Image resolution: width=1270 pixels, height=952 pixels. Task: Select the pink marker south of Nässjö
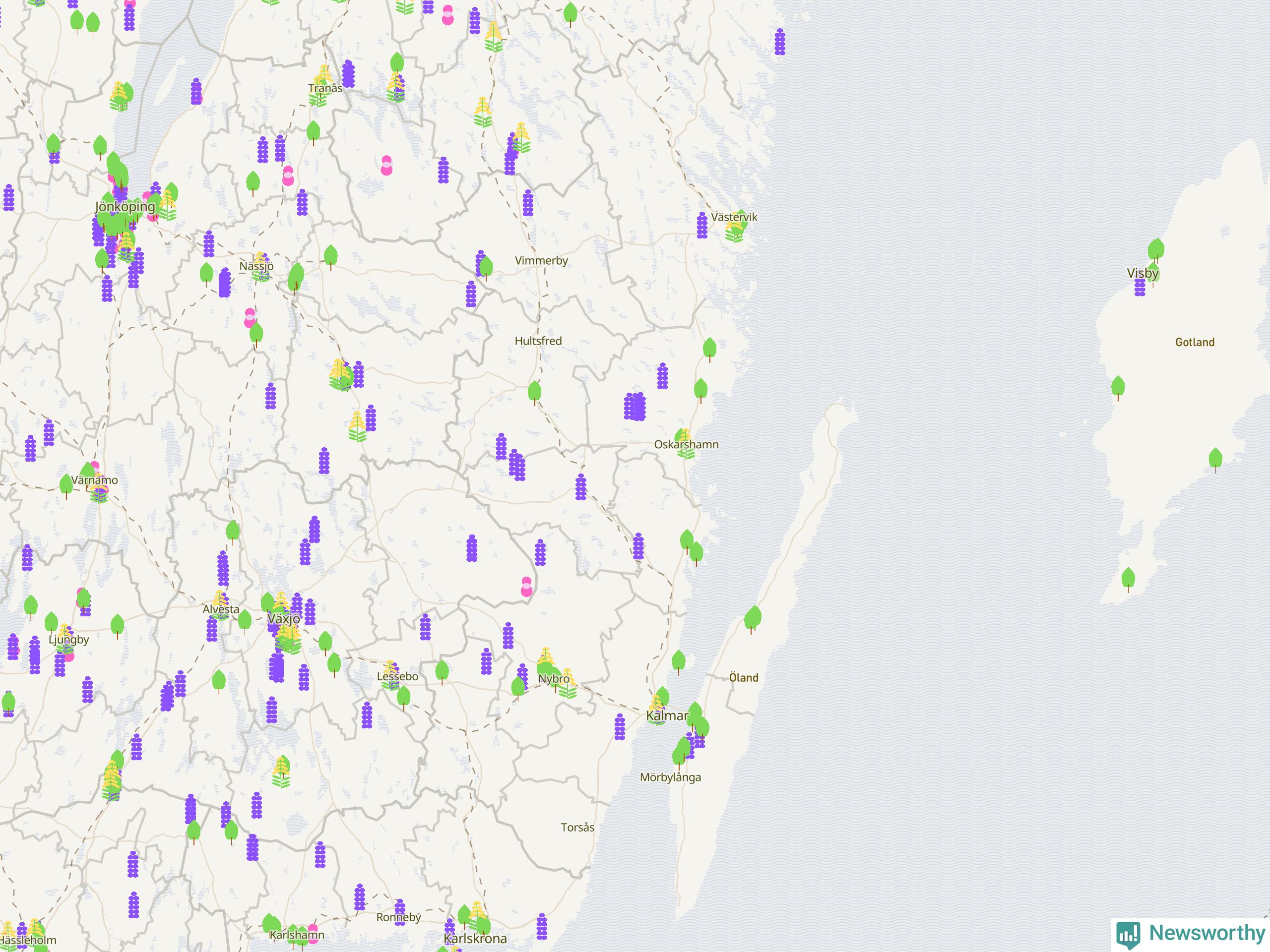pos(250,318)
